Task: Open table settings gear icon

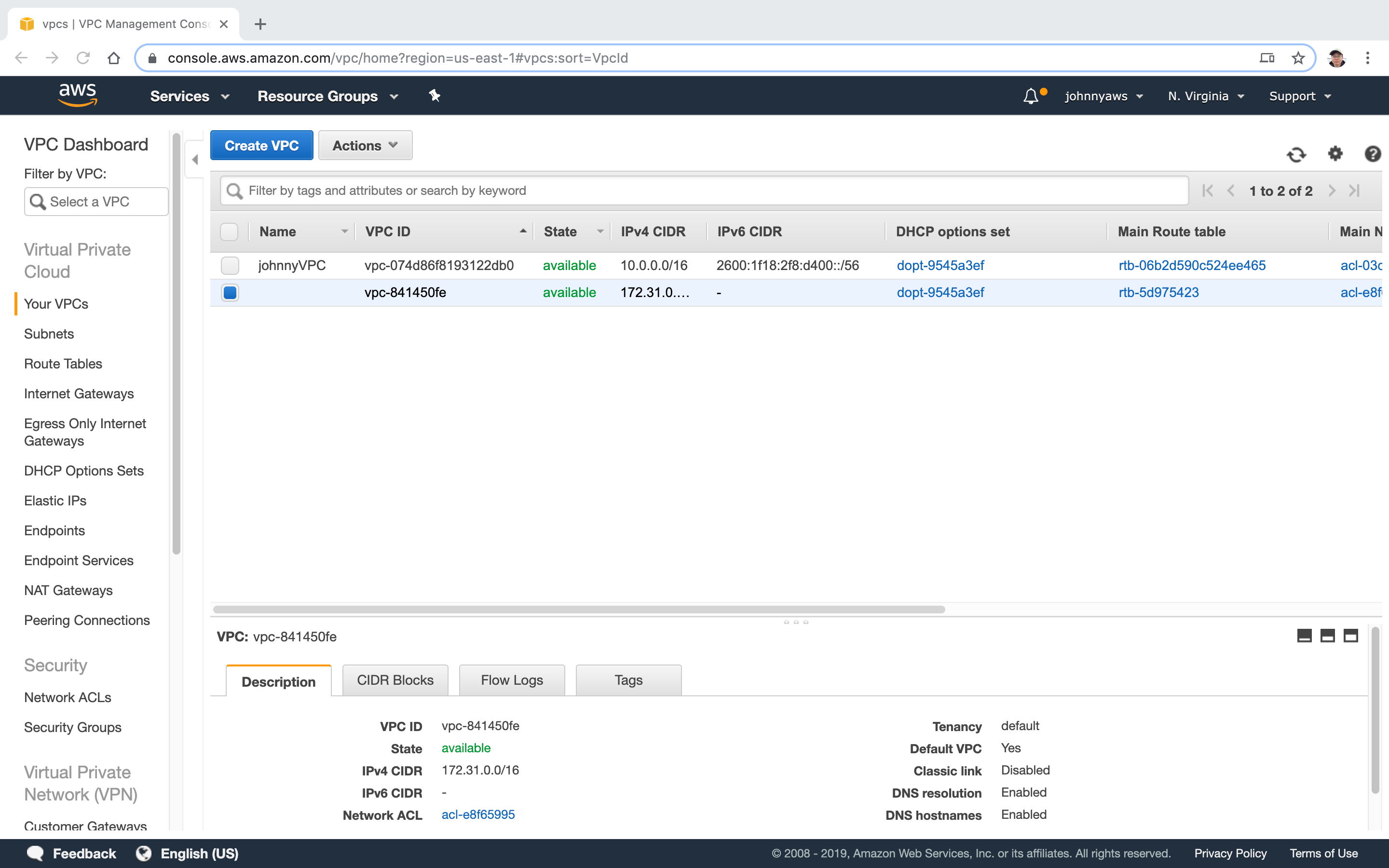Action: [1335, 154]
